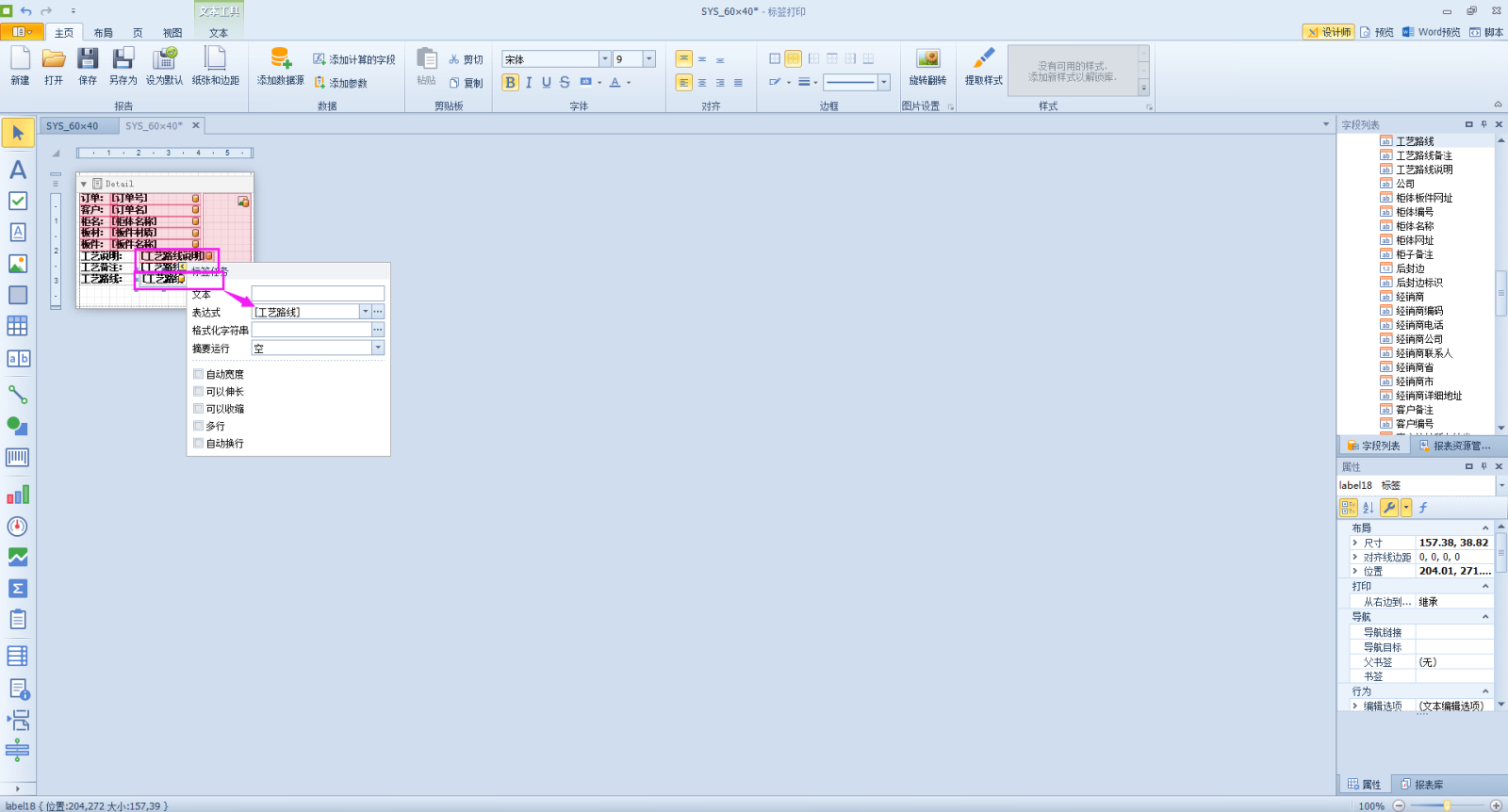Image resolution: width=1508 pixels, height=812 pixels.
Task: Open the 预览 (Preview) view
Action: [1377, 32]
